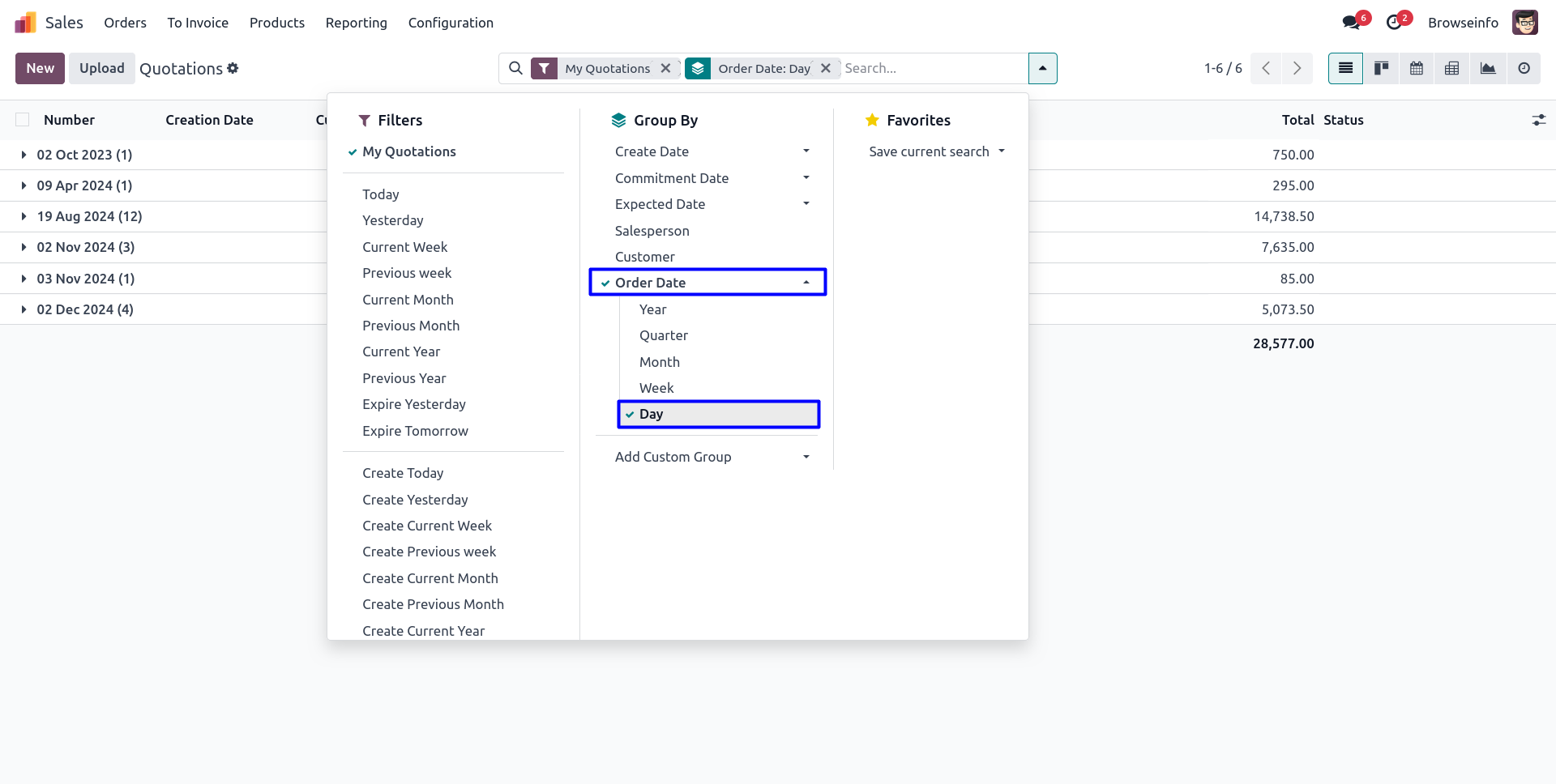This screenshot has height=784, width=1556.
Task: Focus the Search input field
Action: click(x=932, y=69)
